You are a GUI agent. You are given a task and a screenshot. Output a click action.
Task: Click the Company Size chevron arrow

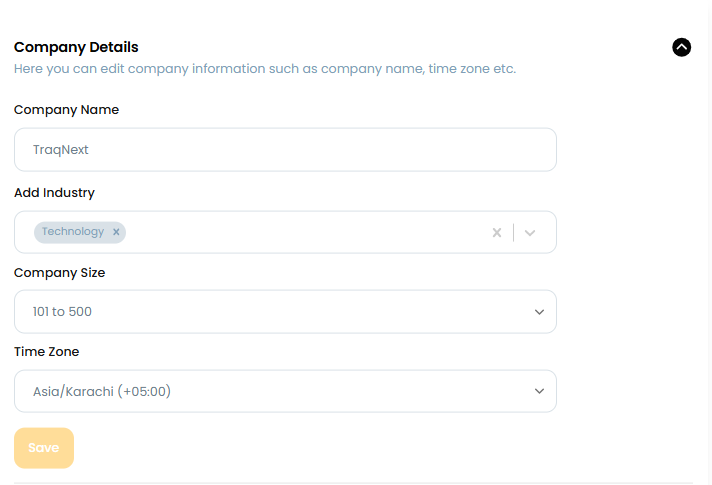coord(539,312)
